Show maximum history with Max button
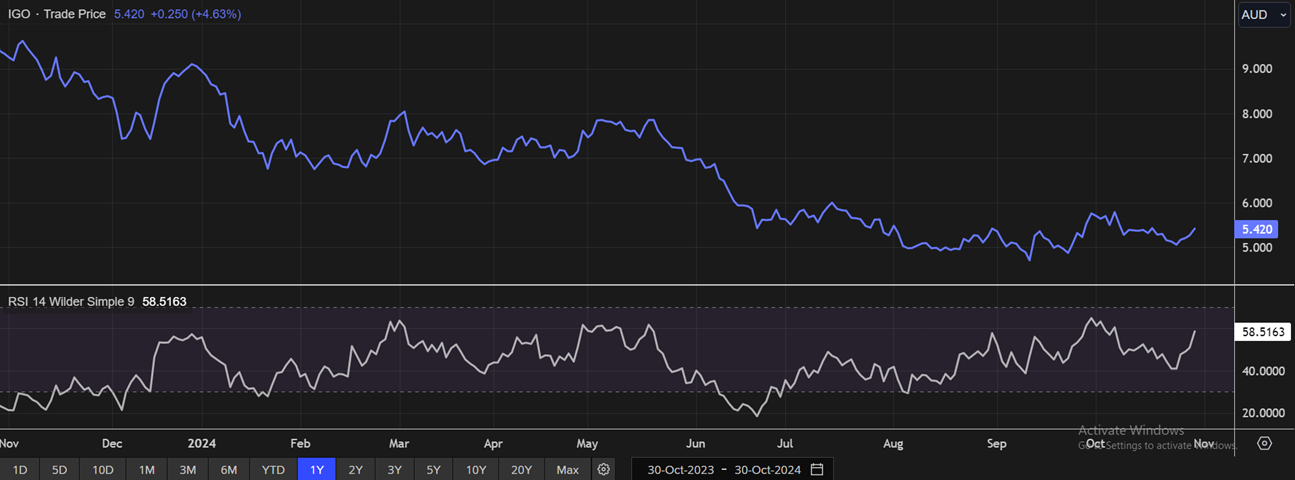 pos(567,469)
